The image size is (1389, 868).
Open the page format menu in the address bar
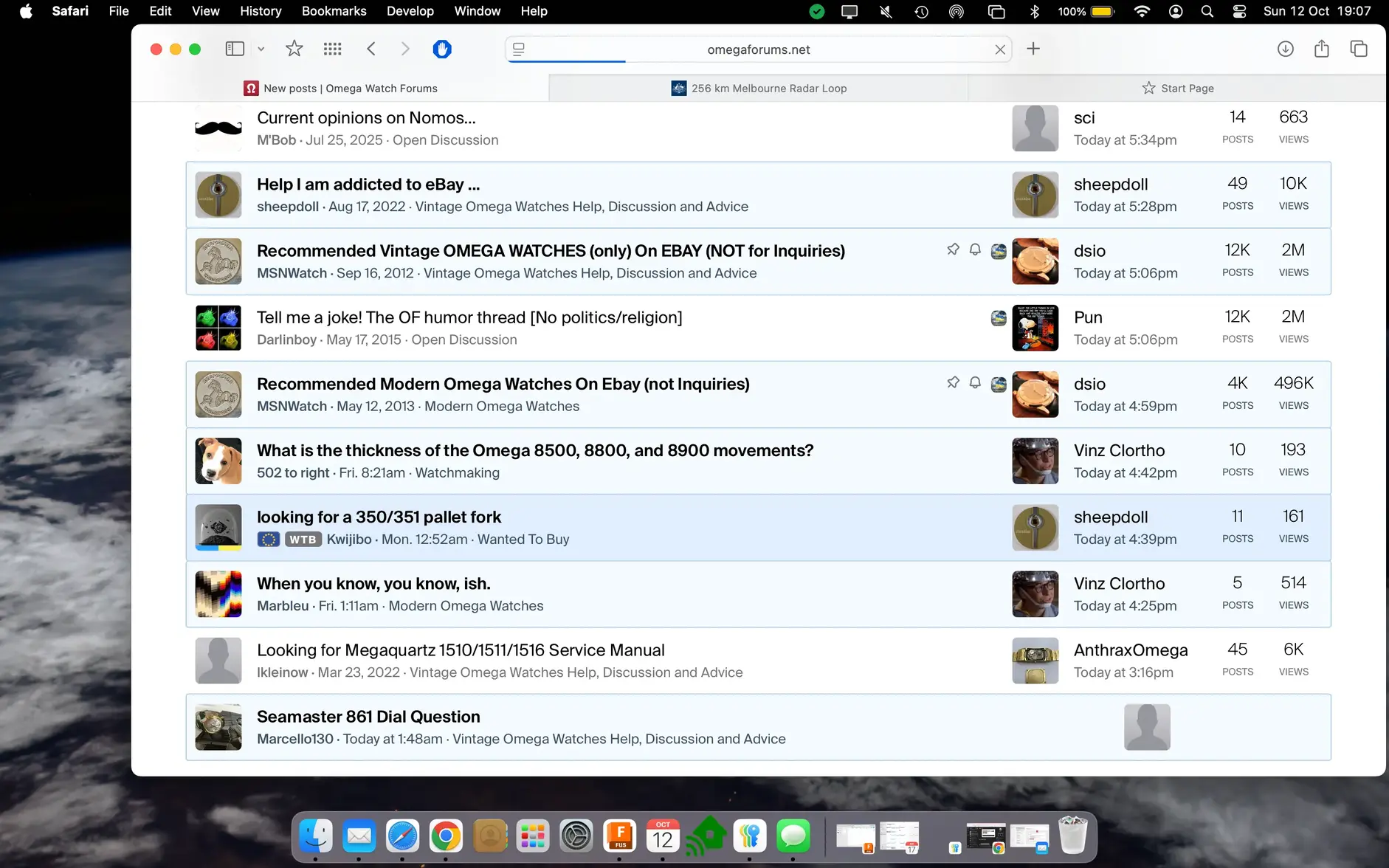click(x=520, y=49)
